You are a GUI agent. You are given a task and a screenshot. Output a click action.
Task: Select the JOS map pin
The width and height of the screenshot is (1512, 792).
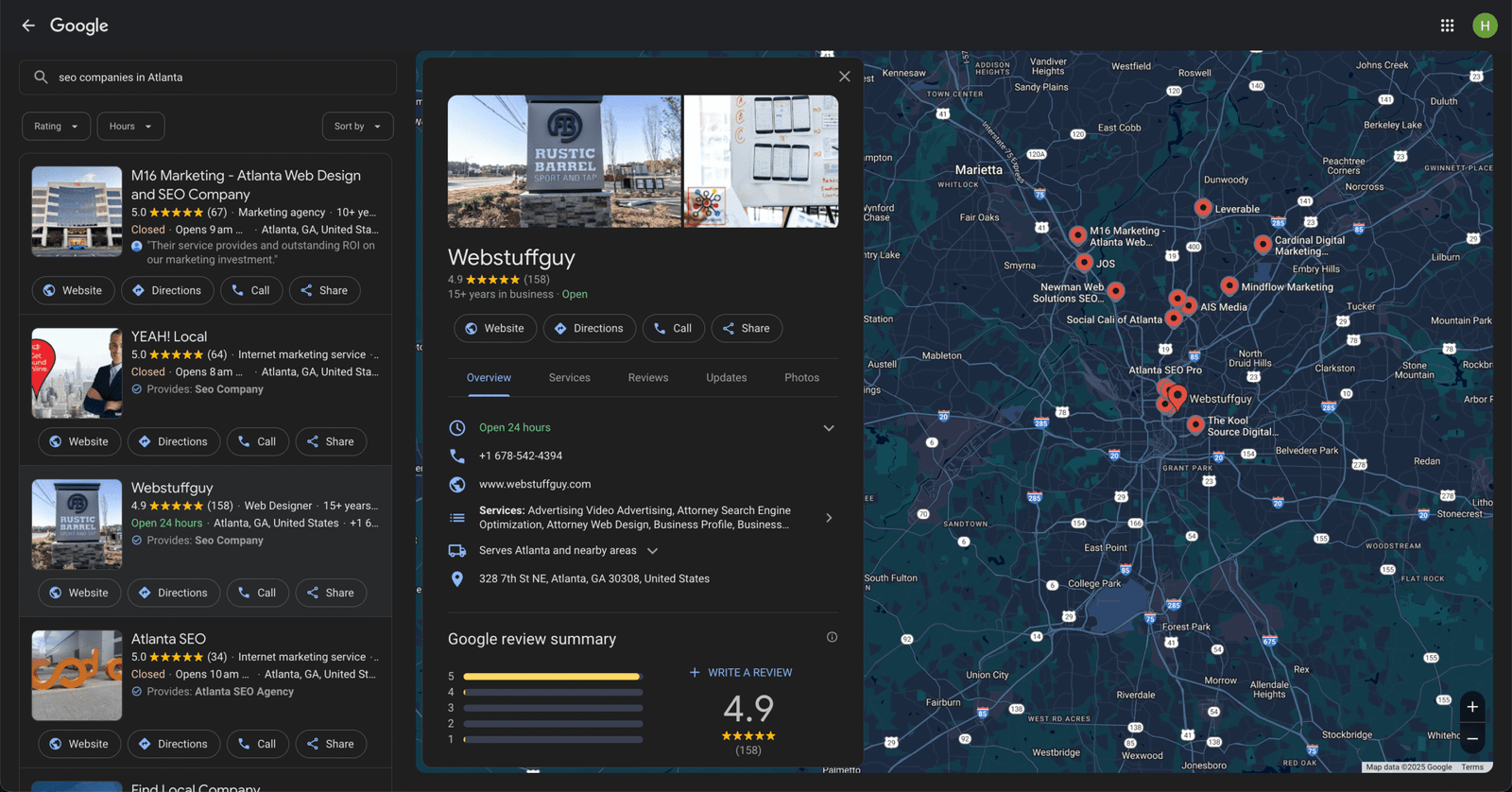point(1084,262)
